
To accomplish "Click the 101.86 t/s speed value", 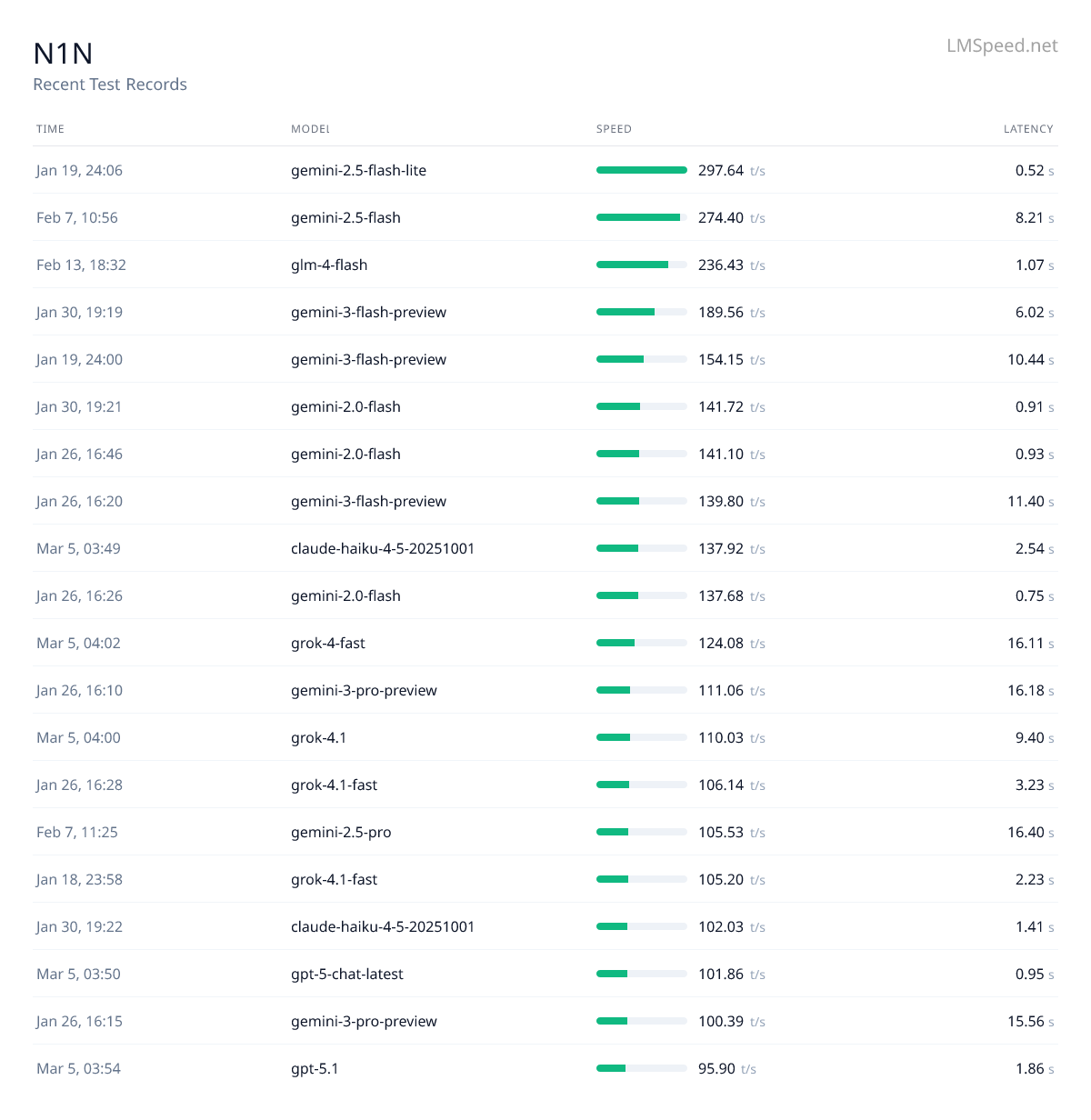I will (x=732, y=974).
